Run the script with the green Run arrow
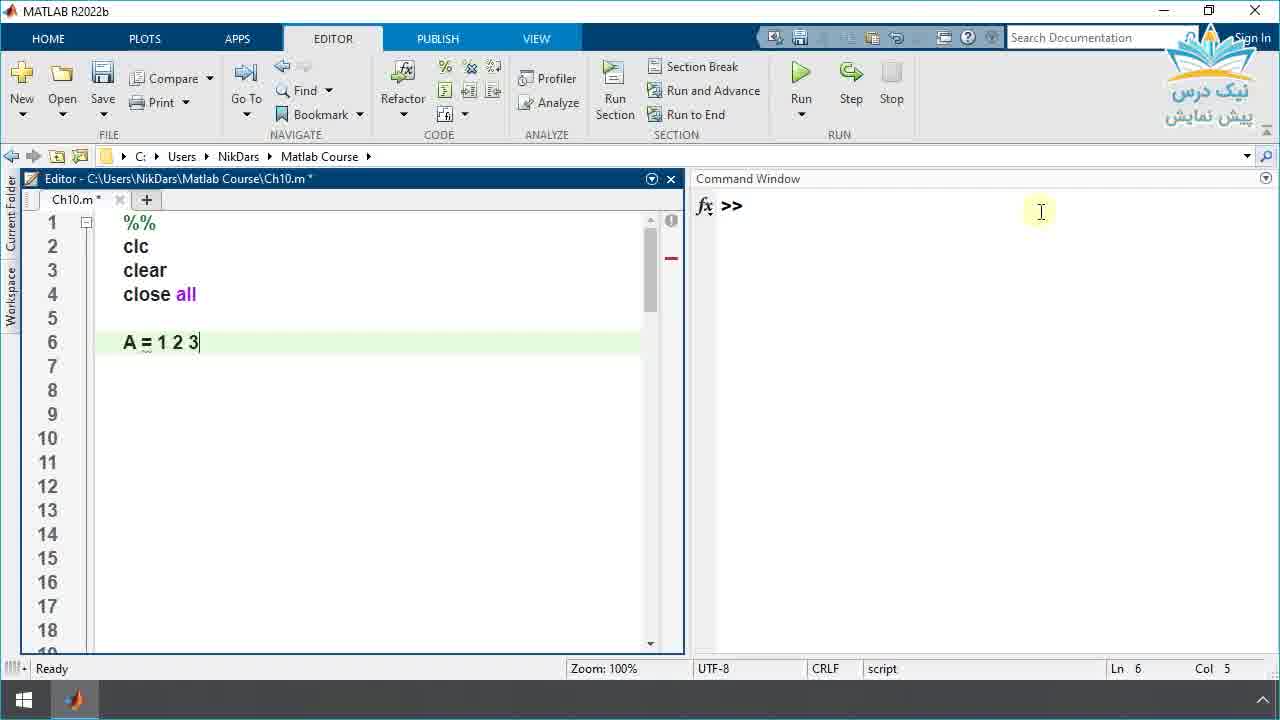Viewport: 1280px width, 720px height. 801,73
